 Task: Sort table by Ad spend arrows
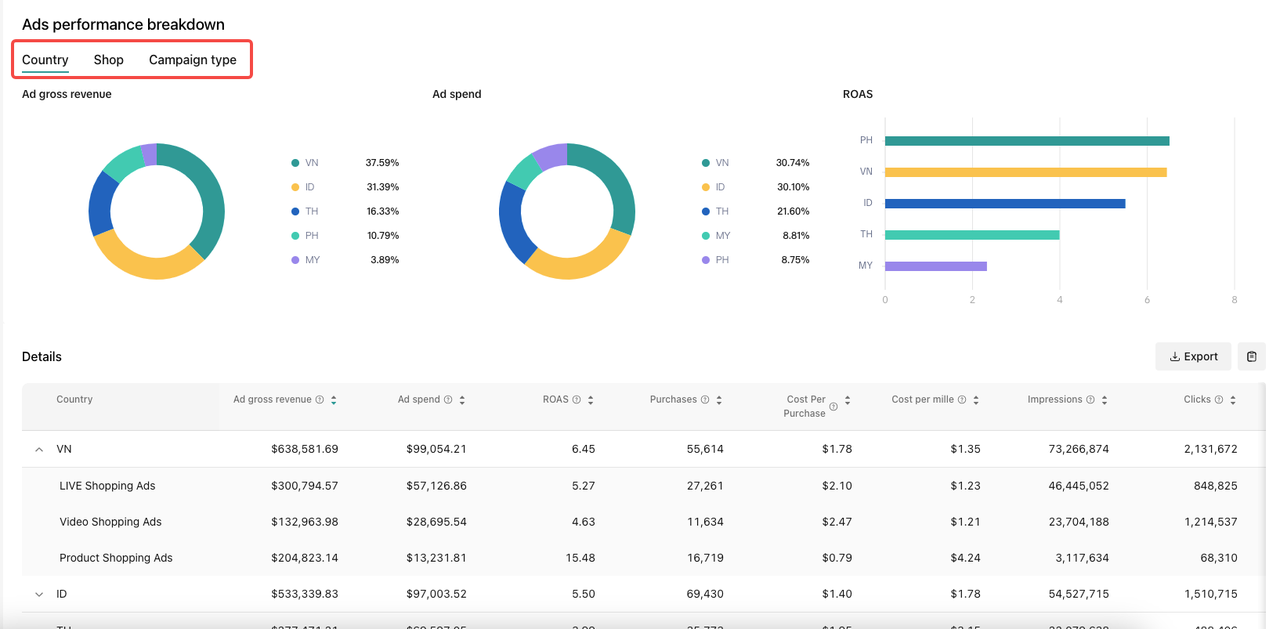click(x=462, y=400)
